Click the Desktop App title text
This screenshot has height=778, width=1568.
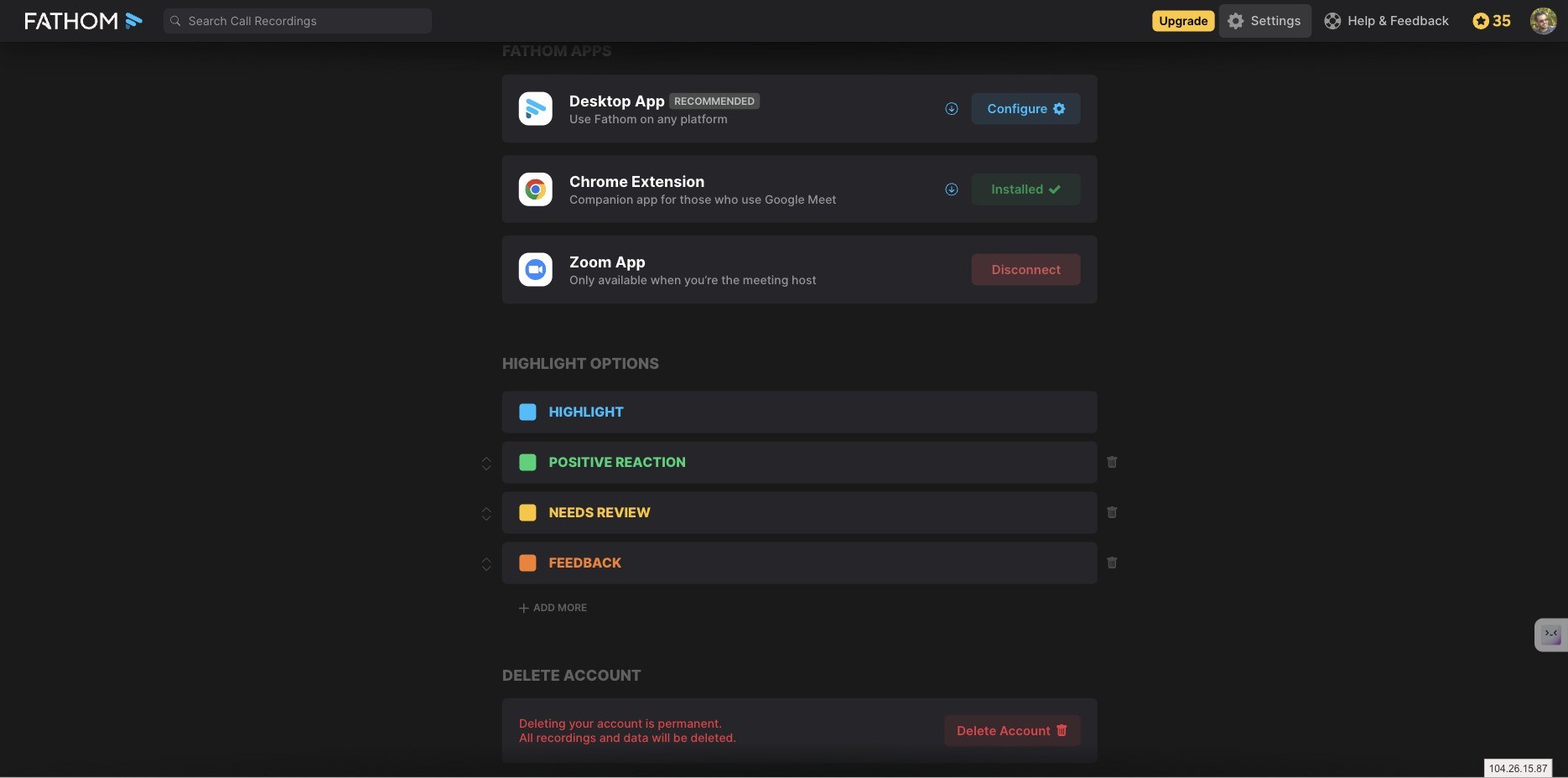coord(616,101)
